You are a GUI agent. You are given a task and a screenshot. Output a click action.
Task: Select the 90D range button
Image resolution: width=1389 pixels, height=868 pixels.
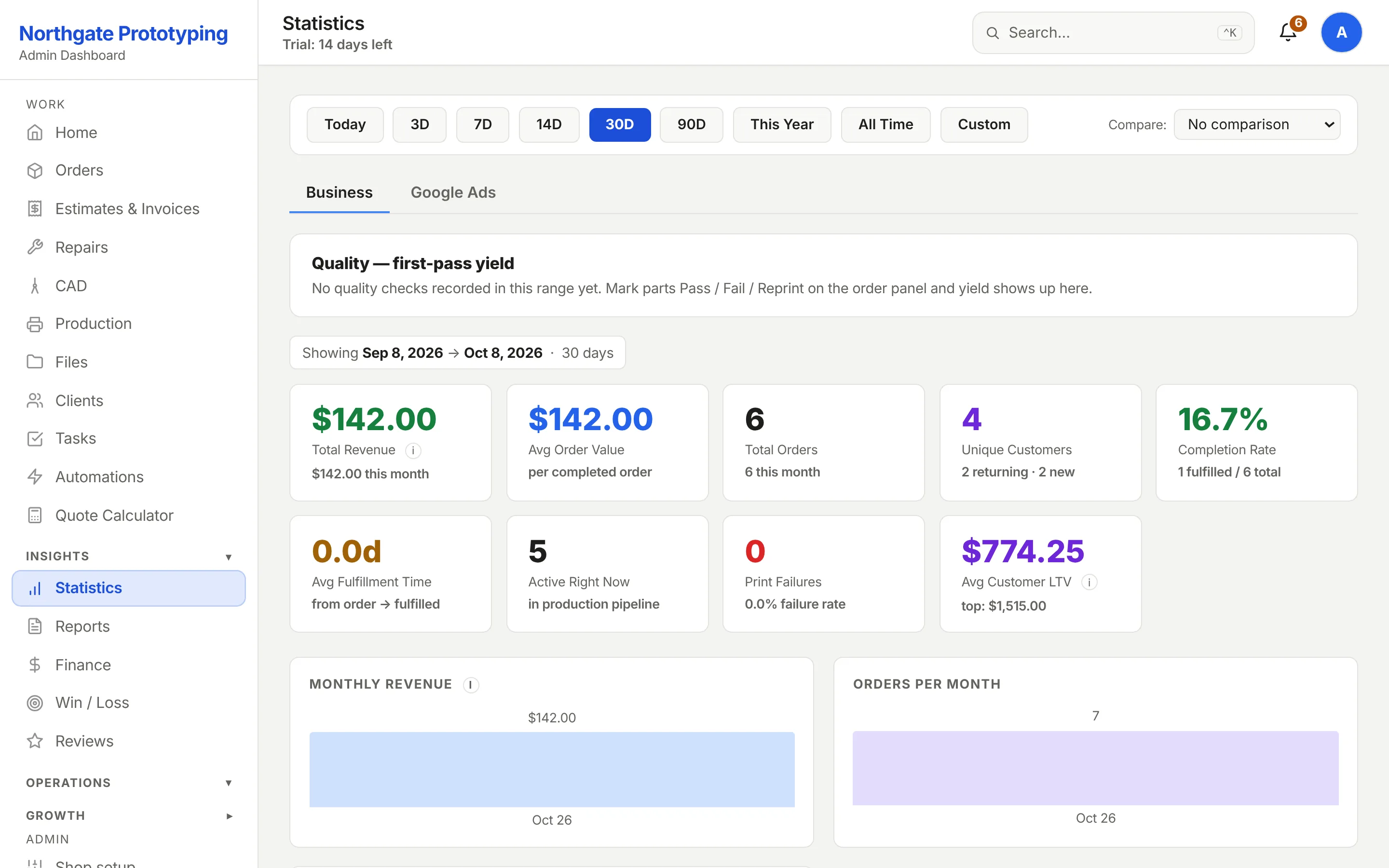(691, 124)
